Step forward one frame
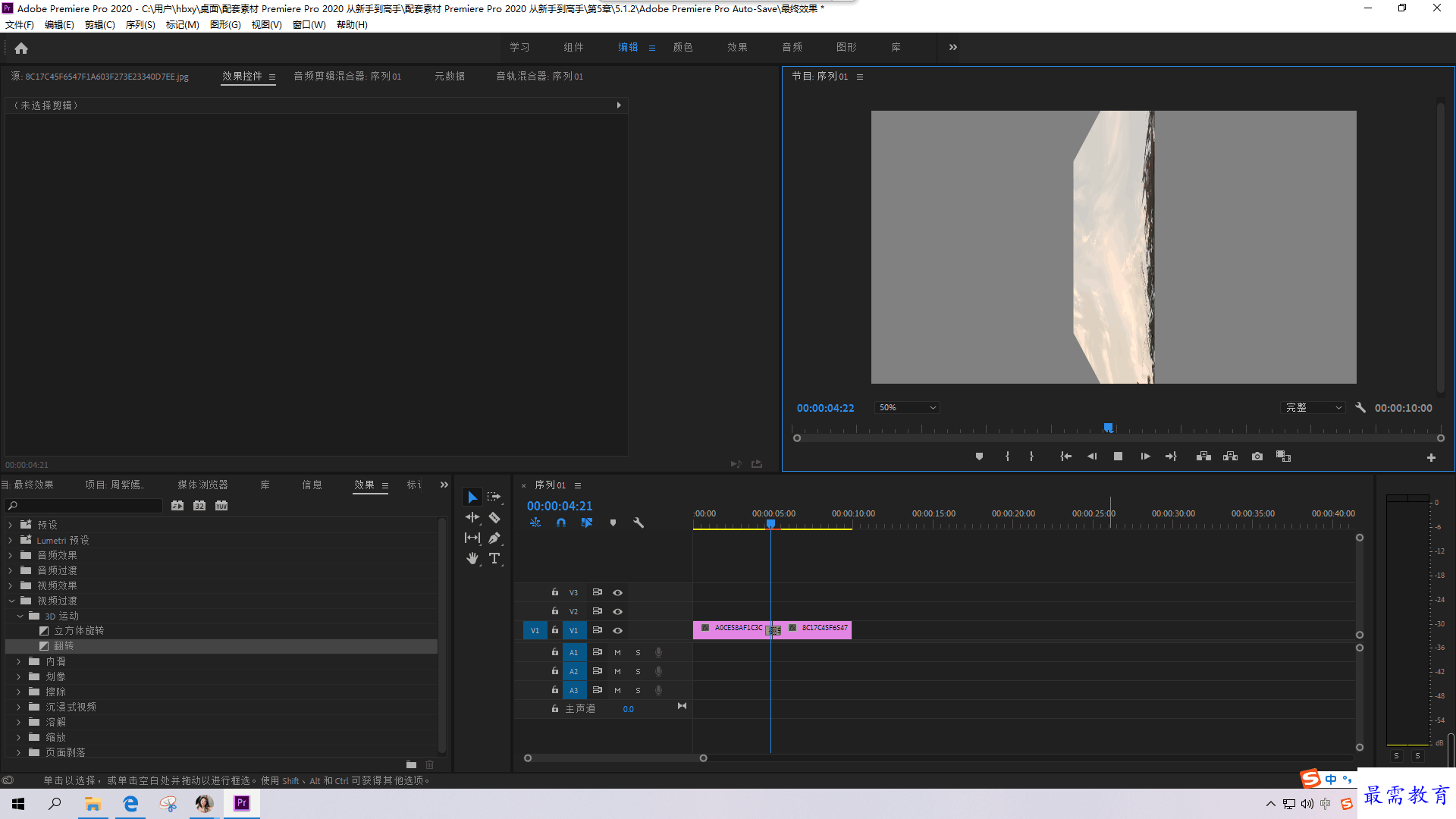This screenshot has height=819, width=1456. [1145, 457]
